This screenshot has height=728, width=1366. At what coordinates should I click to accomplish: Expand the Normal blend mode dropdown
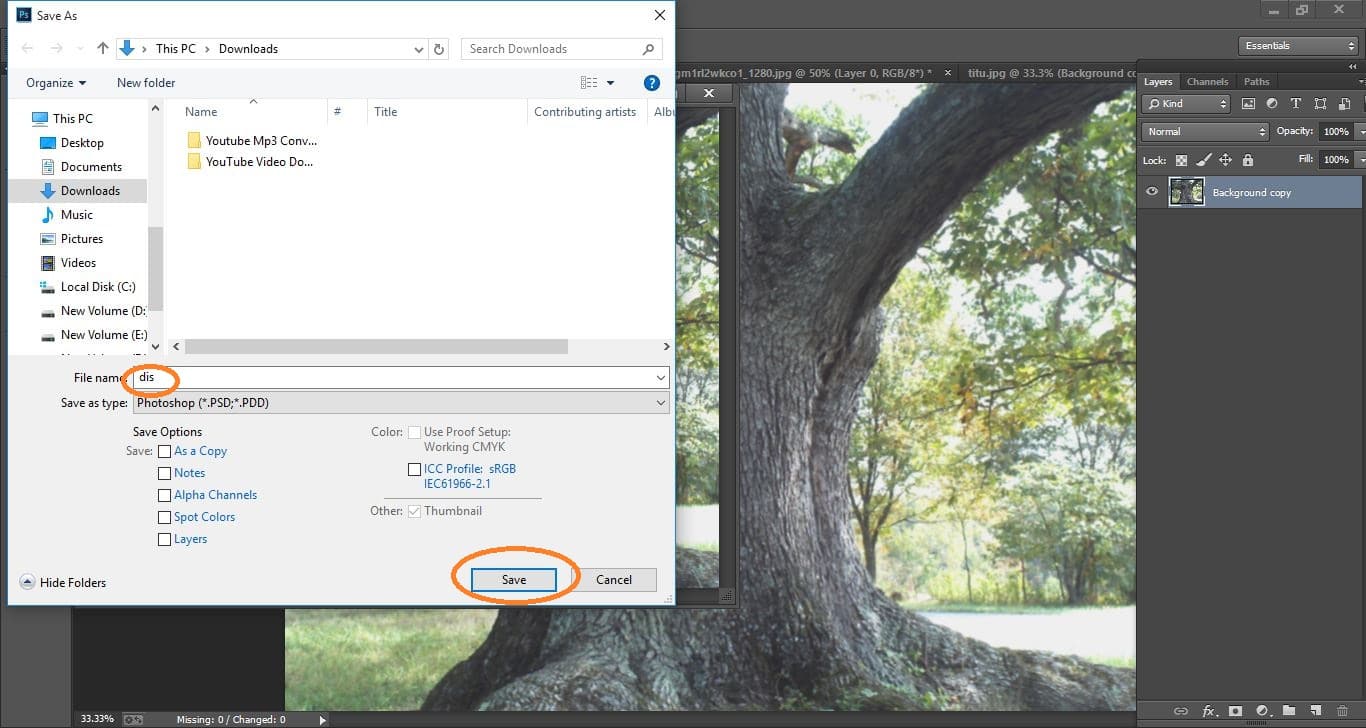tap(1205, 132)
